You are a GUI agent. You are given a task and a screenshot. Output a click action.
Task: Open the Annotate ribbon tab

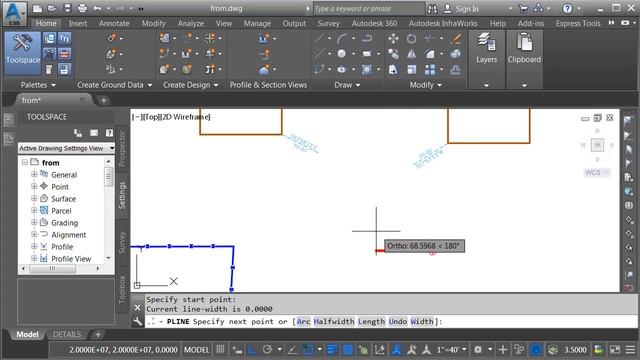click(x=114, y=23)
